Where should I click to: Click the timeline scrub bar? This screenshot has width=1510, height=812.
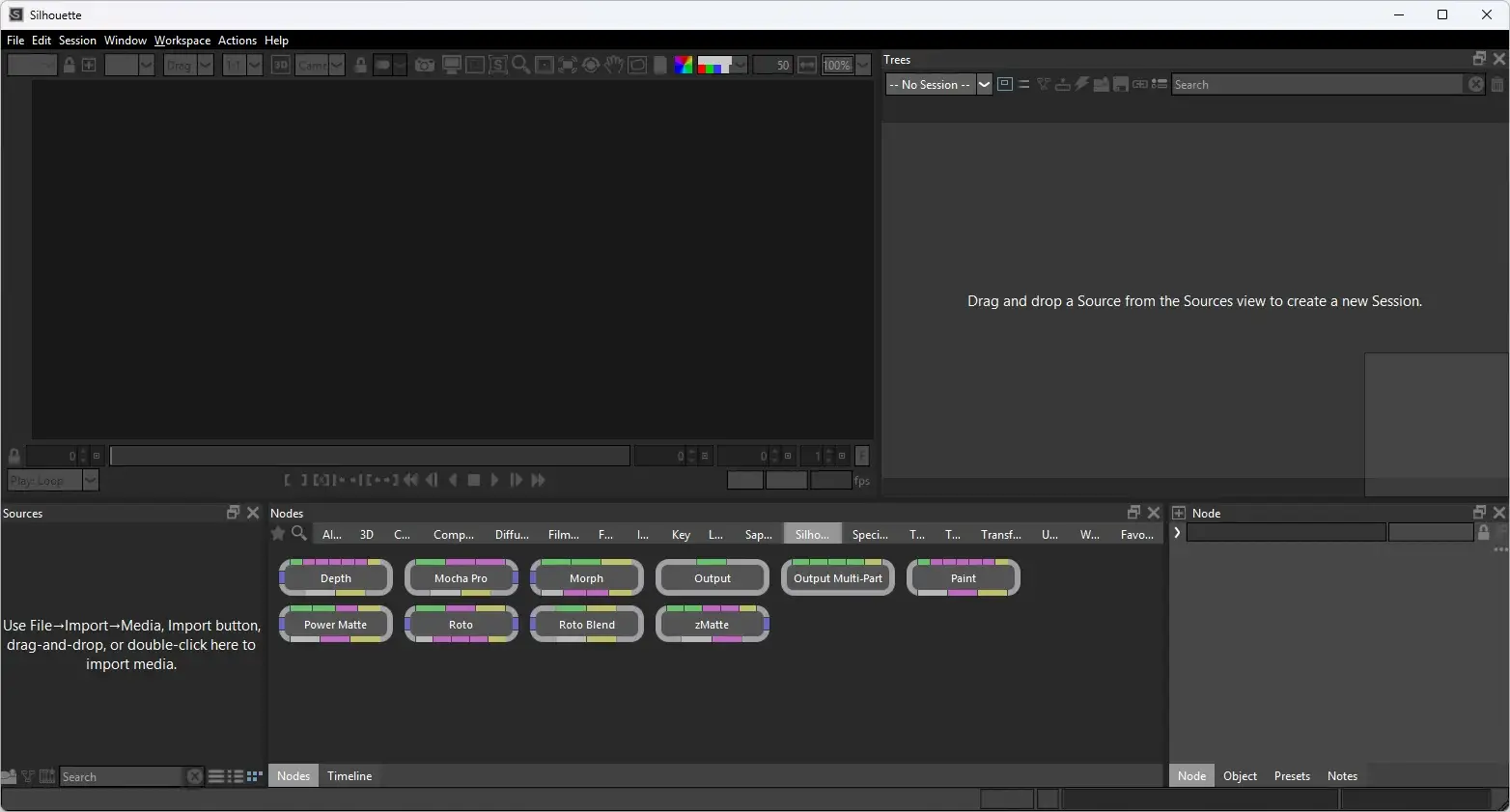click(370, 456)
